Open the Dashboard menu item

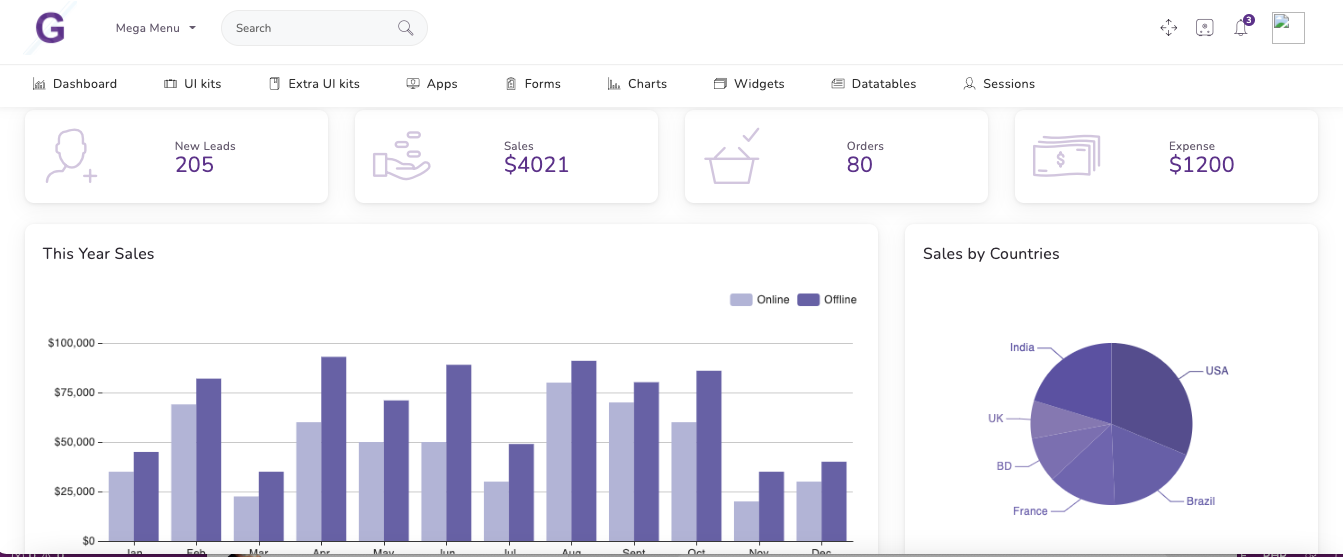pyautogui.click(x=75, y=84)
